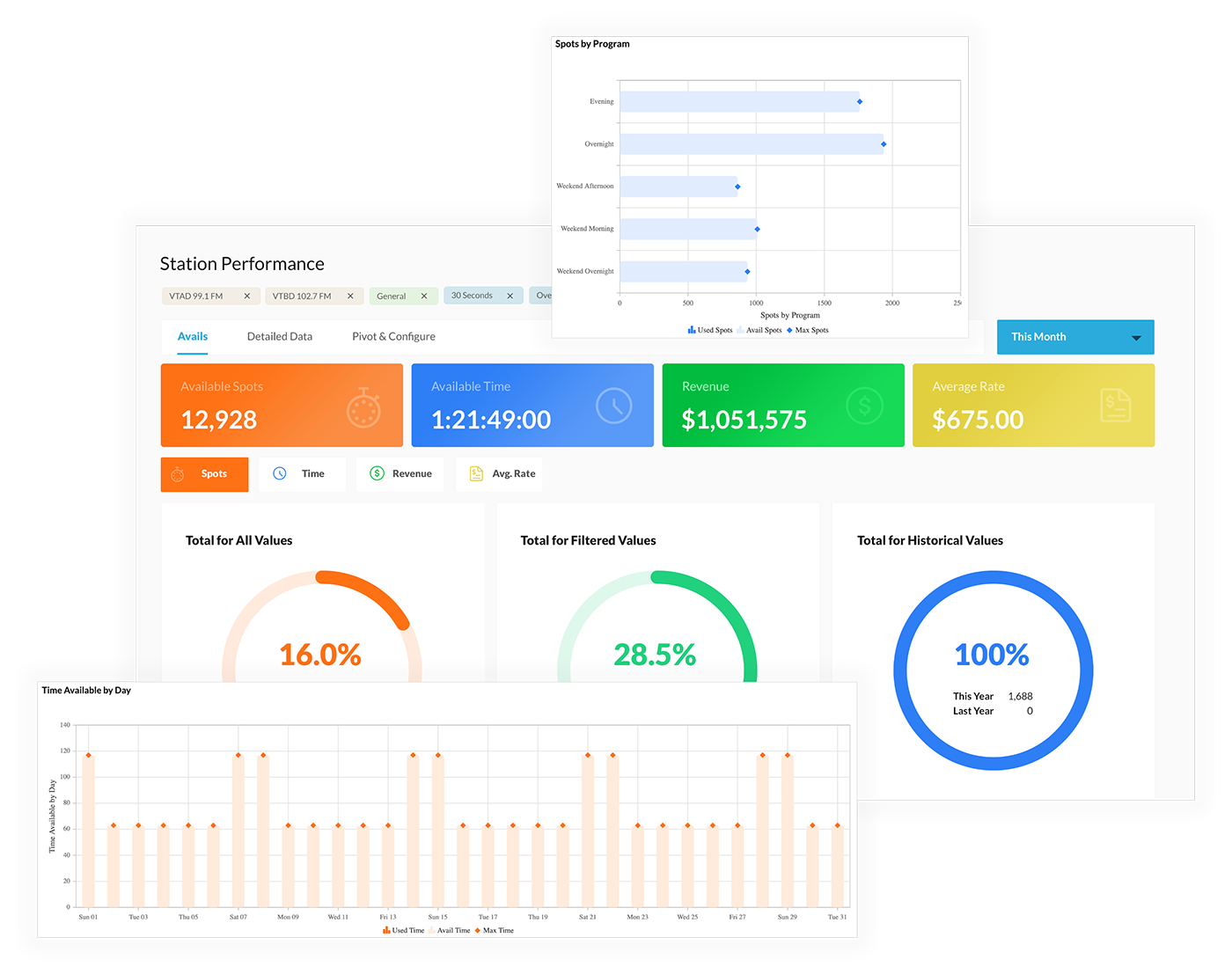Remove the General filter chip
Image resolution: width=1232 pixels, height=974 pixels.
coord(424,297)
